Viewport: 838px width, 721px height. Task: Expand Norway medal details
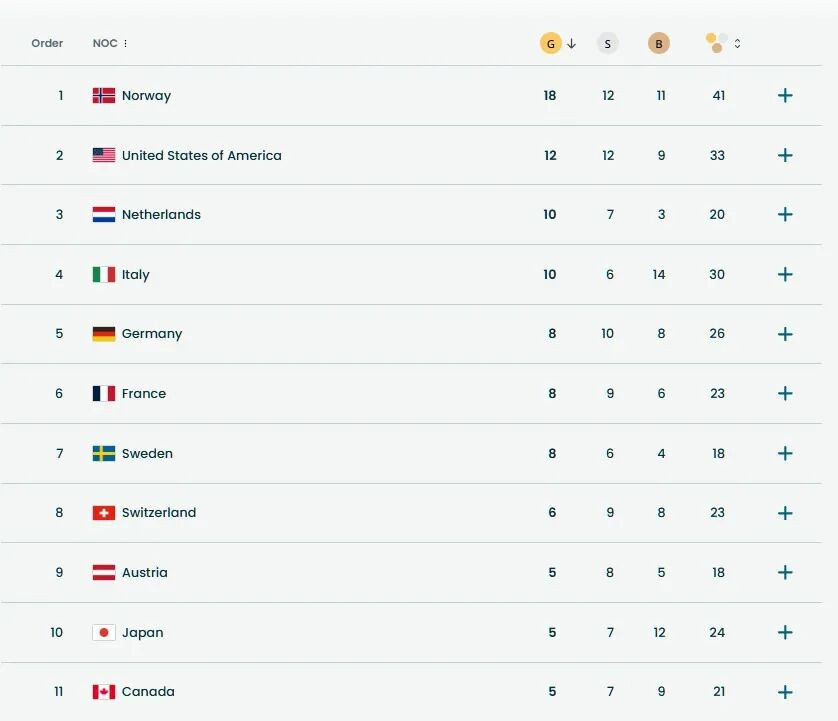click(785, 96)
